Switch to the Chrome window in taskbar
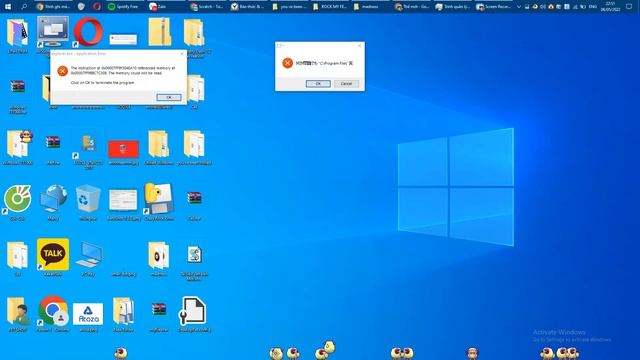Screen dimensions: 640x360 (54, 7)
